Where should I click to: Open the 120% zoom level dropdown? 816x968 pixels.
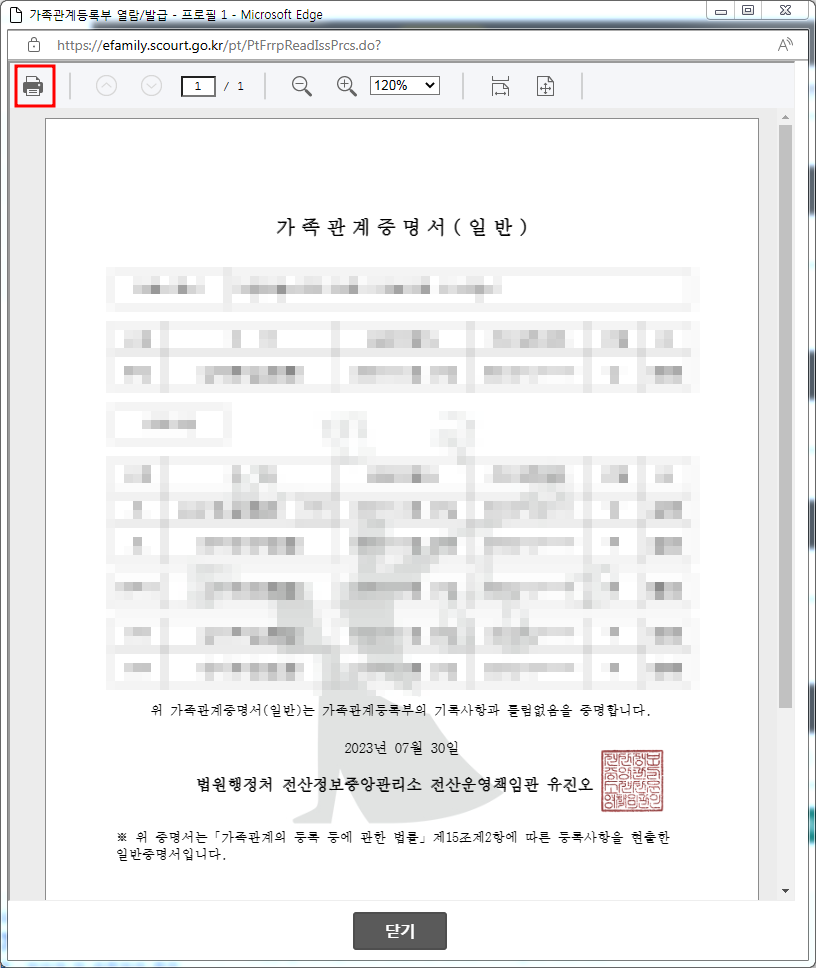coord(404,86)
